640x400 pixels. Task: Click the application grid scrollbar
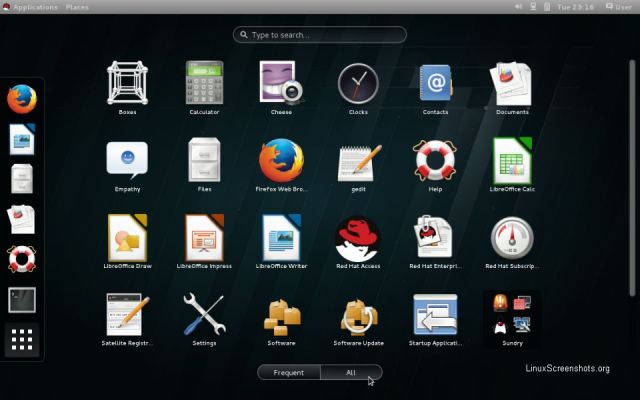point(632,178)
